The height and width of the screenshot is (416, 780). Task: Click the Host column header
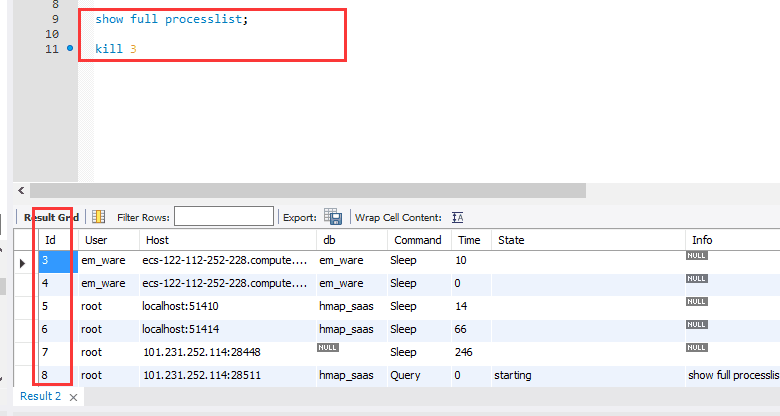(x=157, y=240)
